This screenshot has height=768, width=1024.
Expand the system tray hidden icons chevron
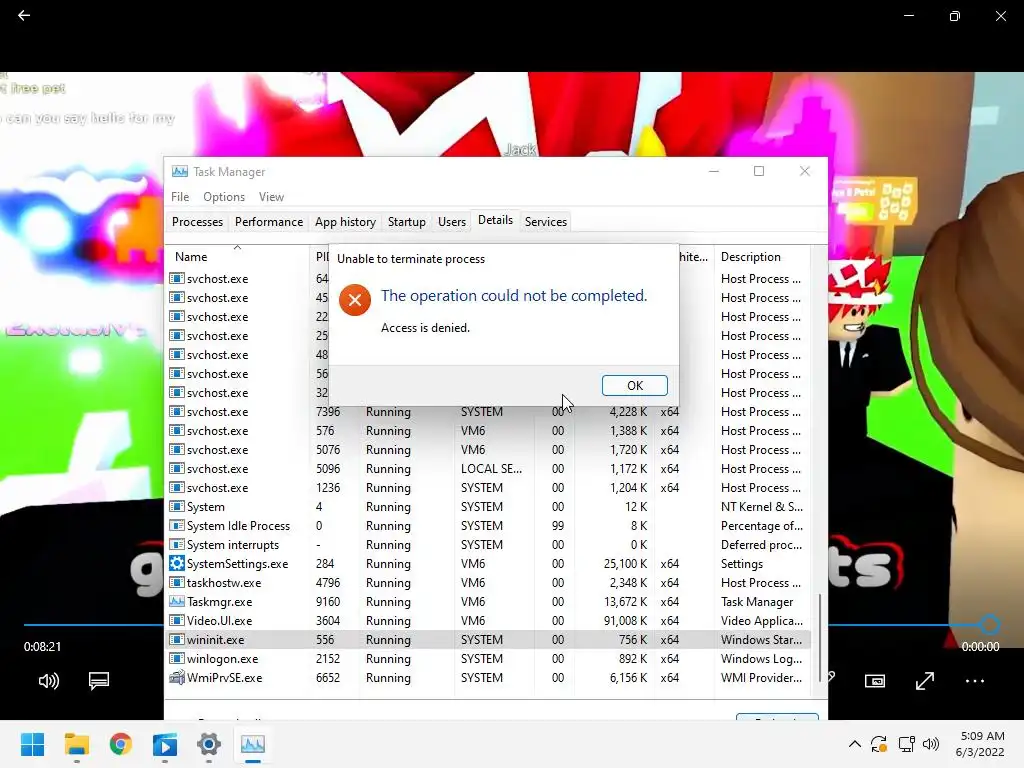coord(854,743)
